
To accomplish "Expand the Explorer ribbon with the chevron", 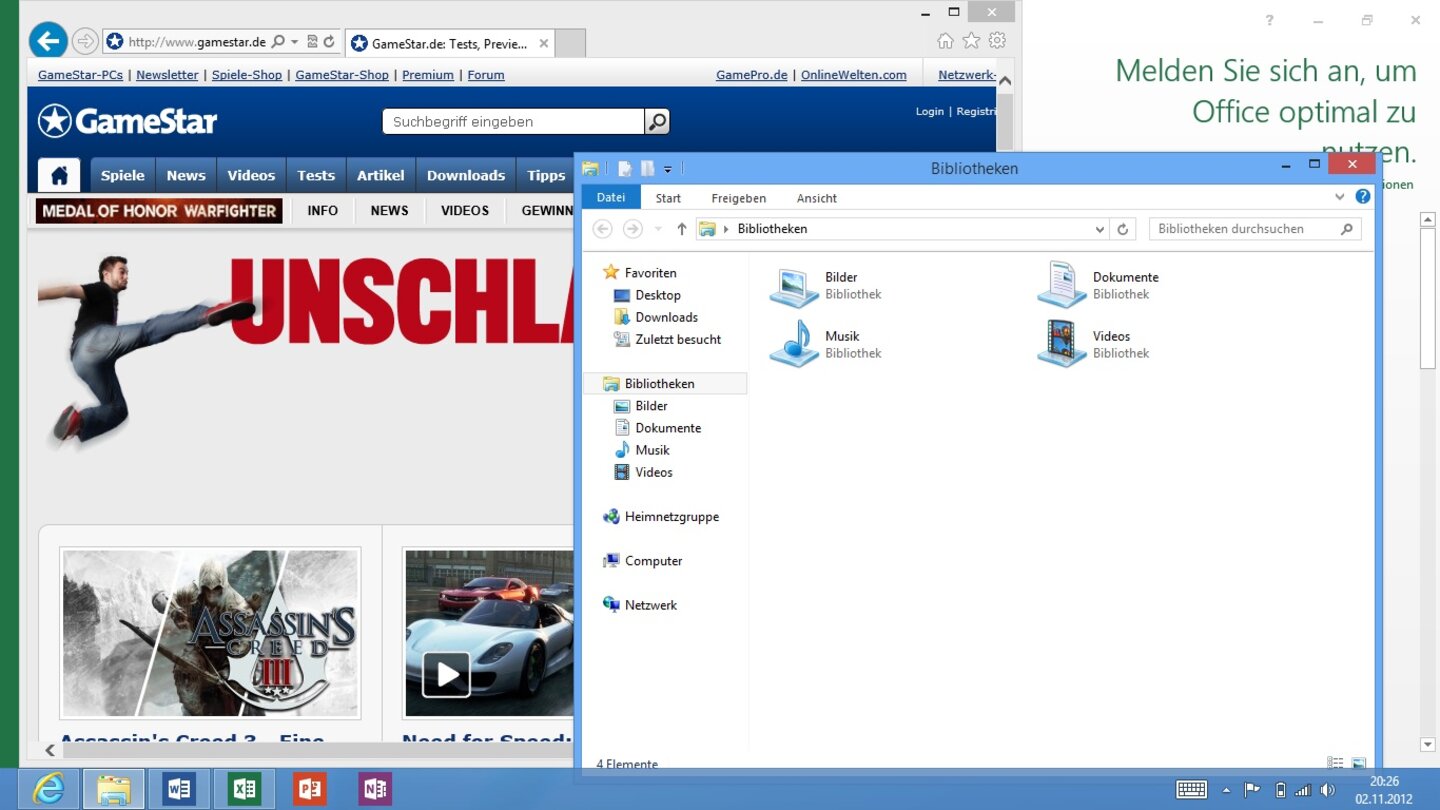I will [1340, 197].
